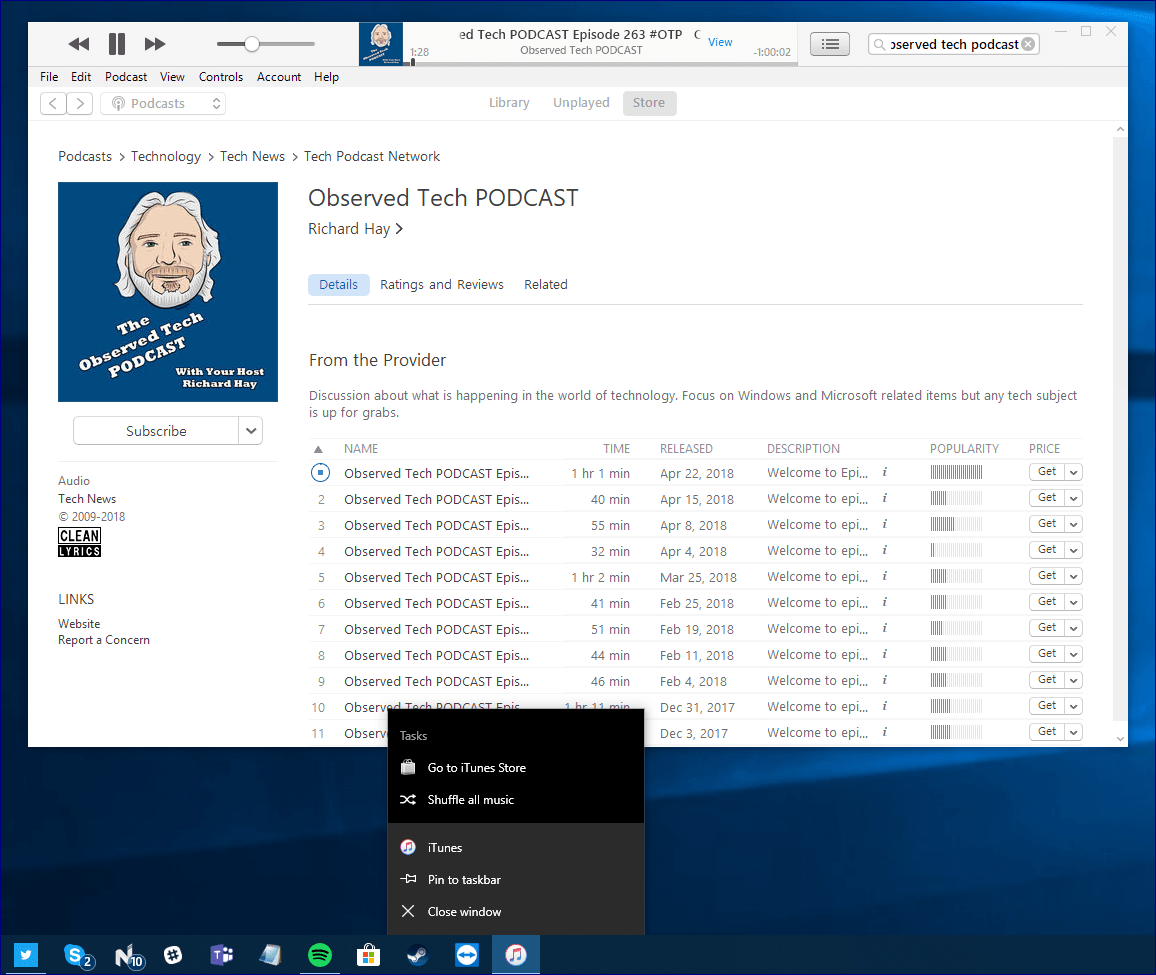The width and height of the screenshot is (1156, 975).
Task: Open the Report a Concern link
Action: coord(104,640)
